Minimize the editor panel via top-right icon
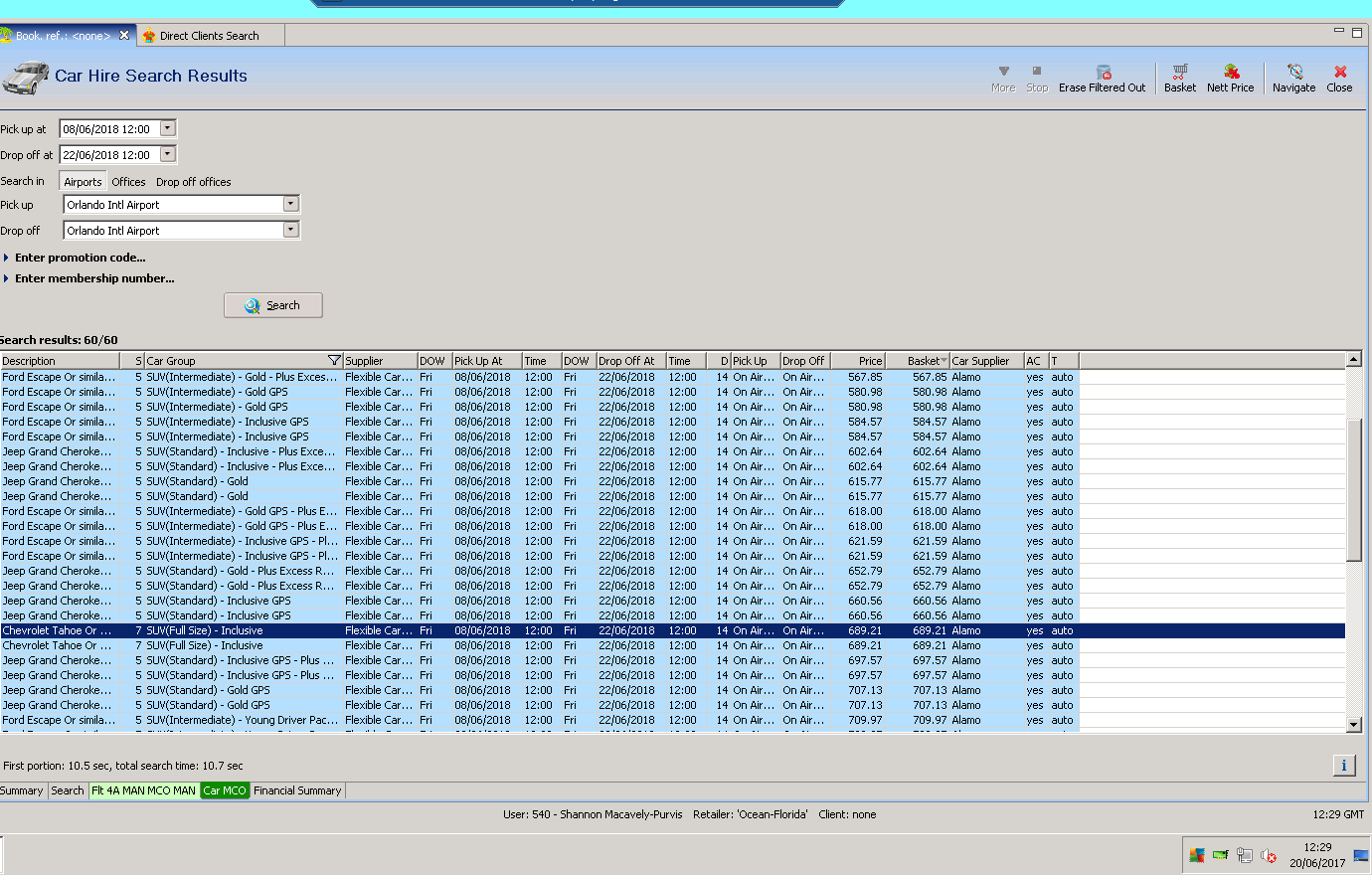Screen dimensions: 1372x875 [1339, 32]
